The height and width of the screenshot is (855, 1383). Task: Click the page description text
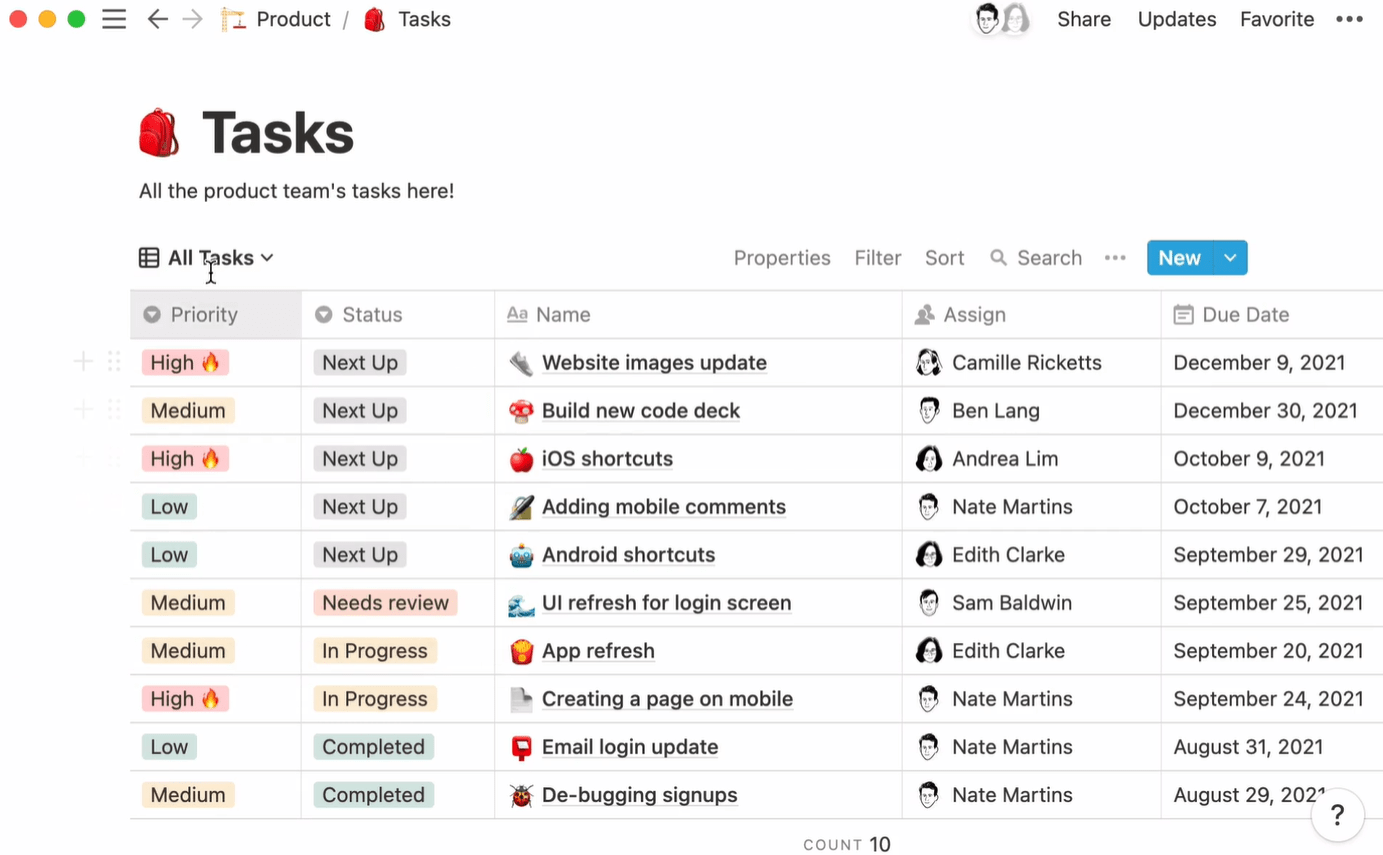click(x=297, y=190)
